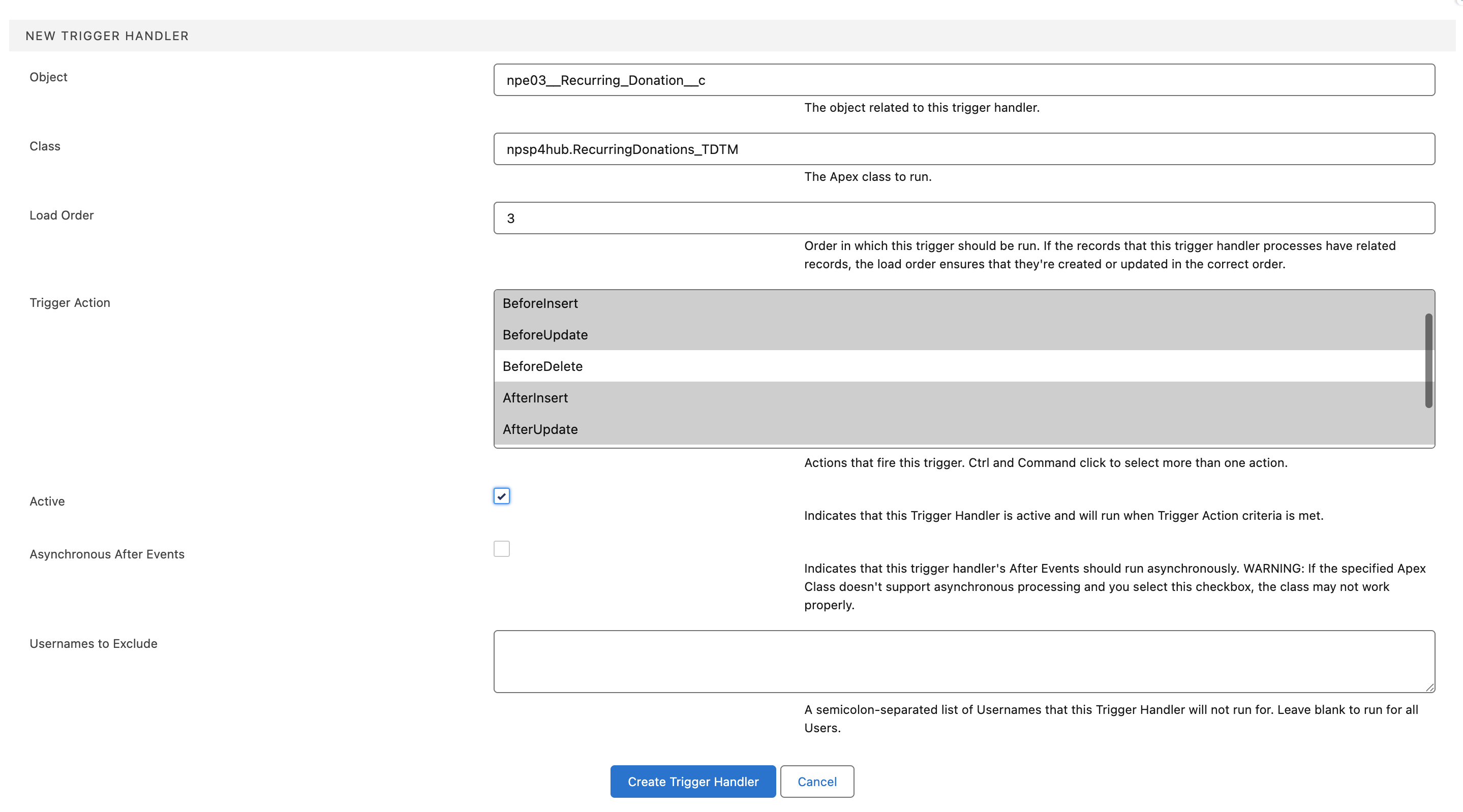
Task: Click the Class input field
Action: (x=964, y=149)
